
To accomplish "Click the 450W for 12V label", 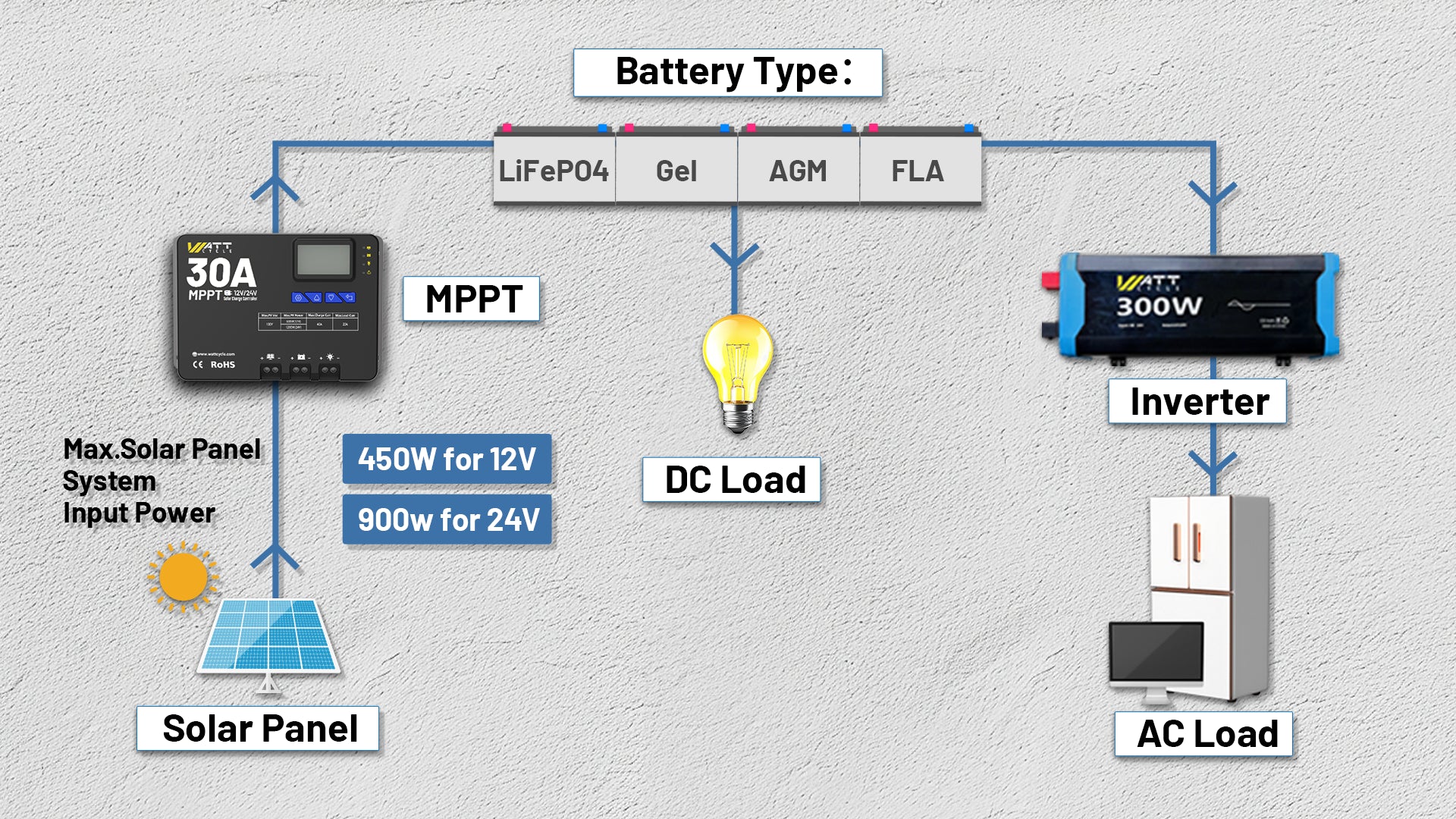I will click(x=447, y=459).
